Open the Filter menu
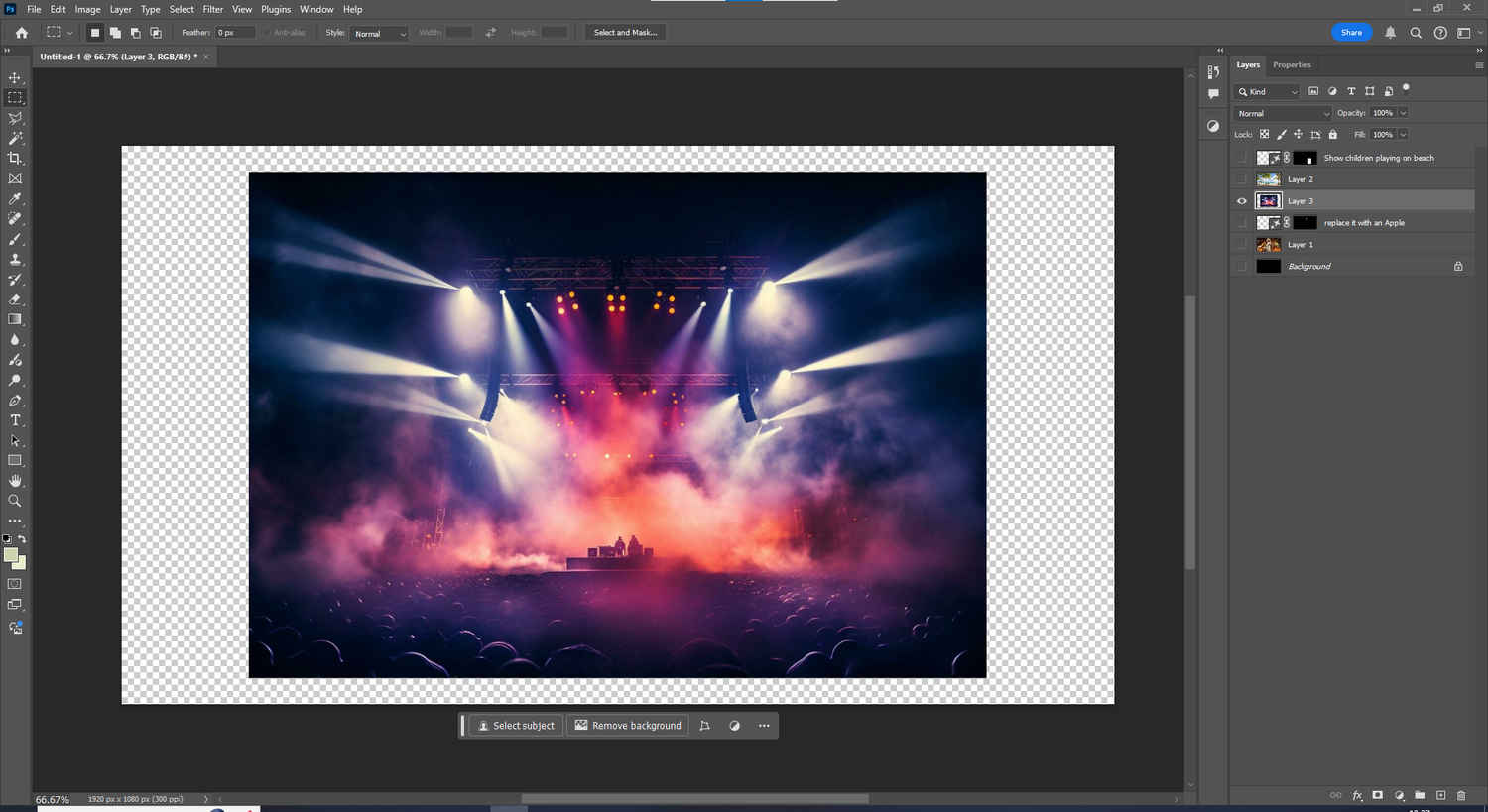This screenshot has height=812, width=1488. (212, 9)
